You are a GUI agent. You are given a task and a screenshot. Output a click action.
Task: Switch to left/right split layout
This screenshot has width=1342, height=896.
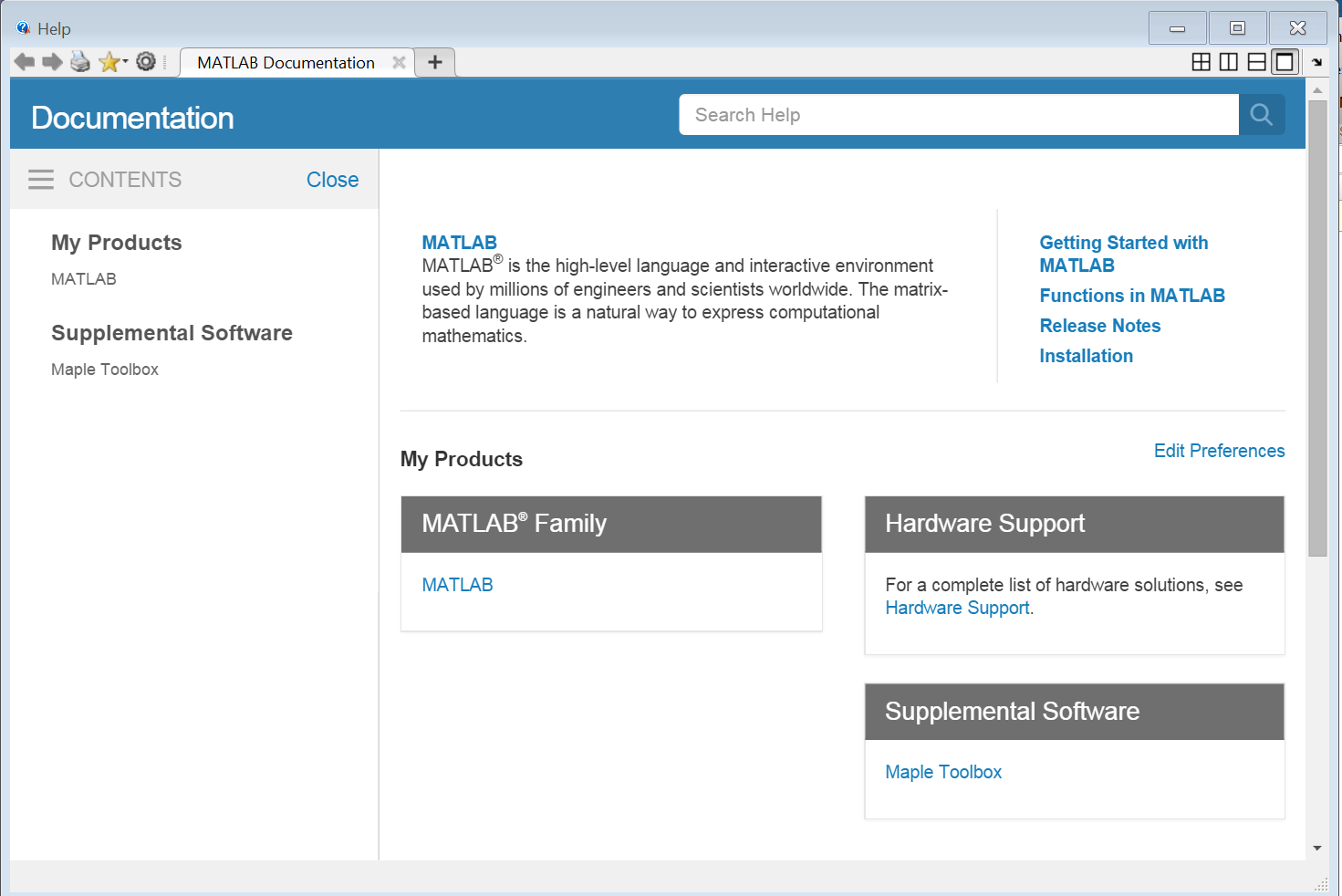1229,62
